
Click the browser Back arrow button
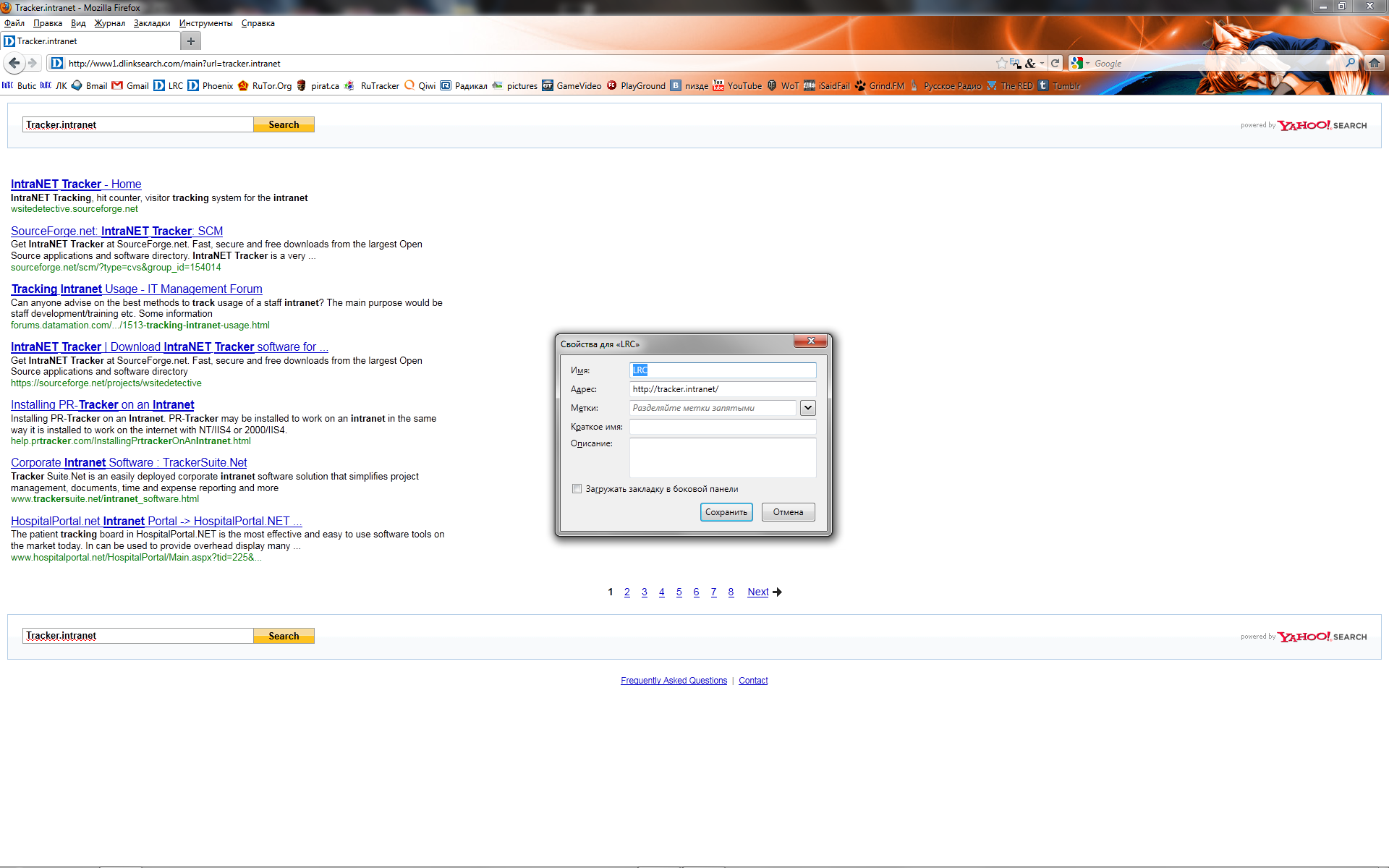click(x=14, y=63)
